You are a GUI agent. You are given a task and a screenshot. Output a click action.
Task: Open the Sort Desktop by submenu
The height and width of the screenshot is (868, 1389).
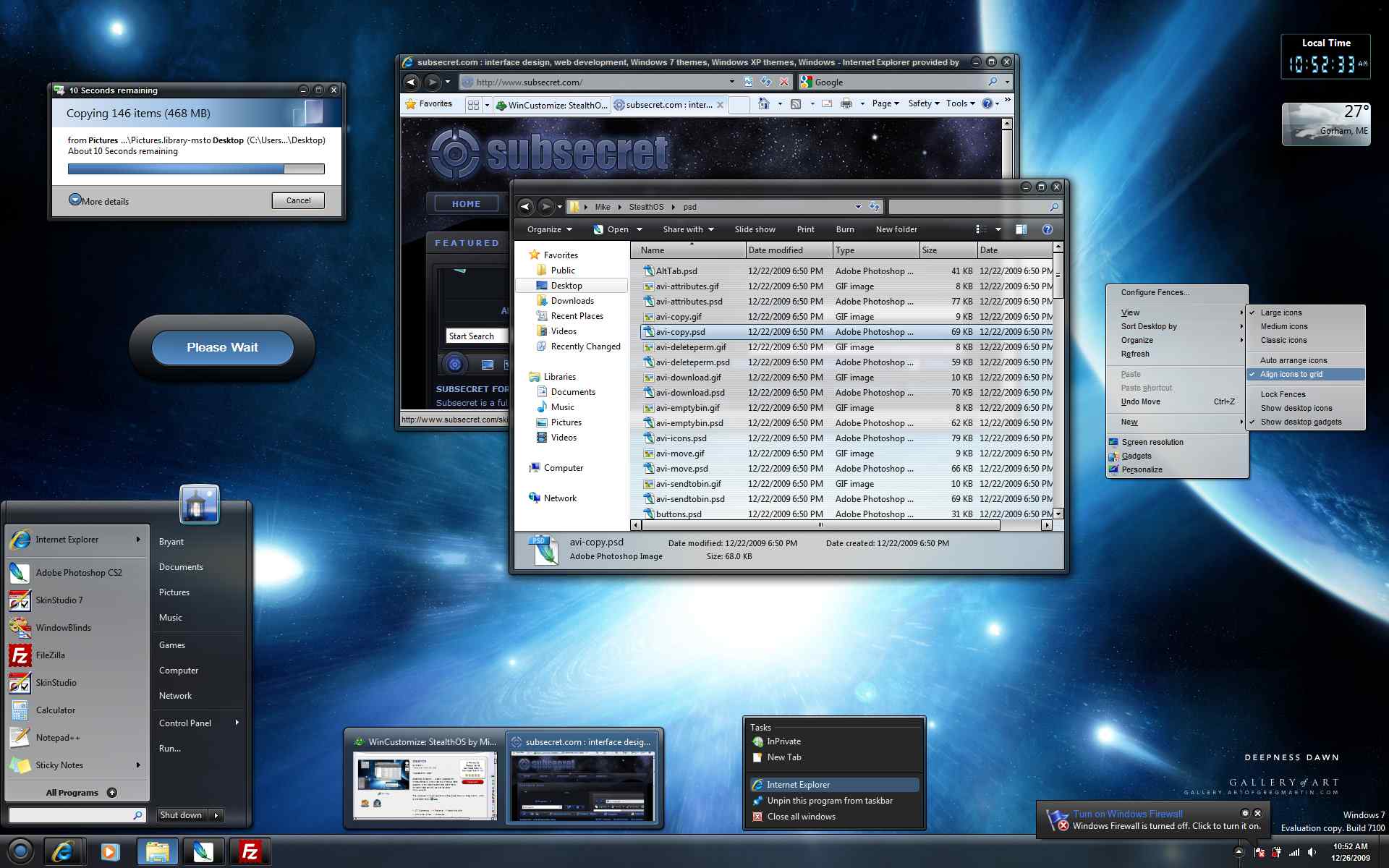pos(1177,326)
